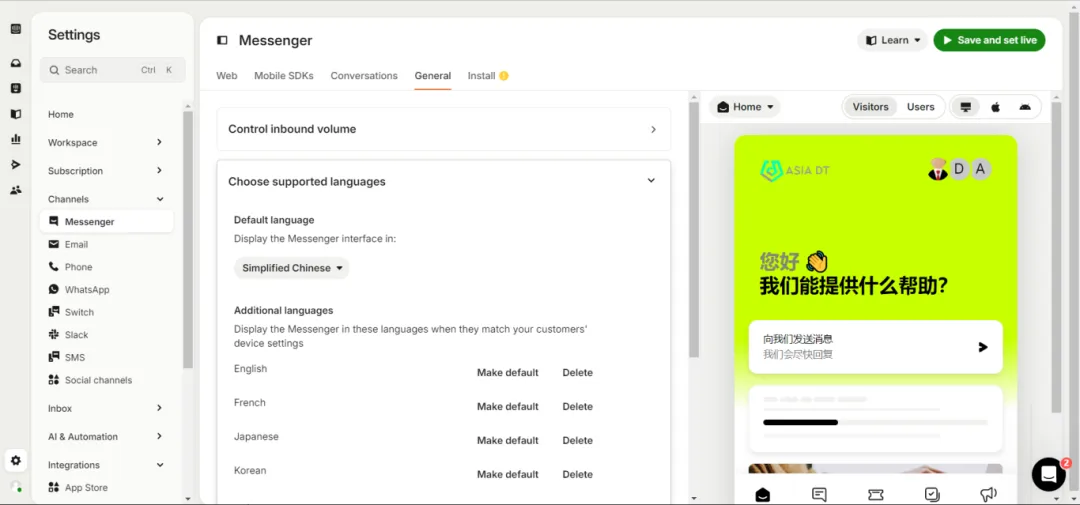
Task: Switch preview to Android icon
Action: pos(1025,107)
